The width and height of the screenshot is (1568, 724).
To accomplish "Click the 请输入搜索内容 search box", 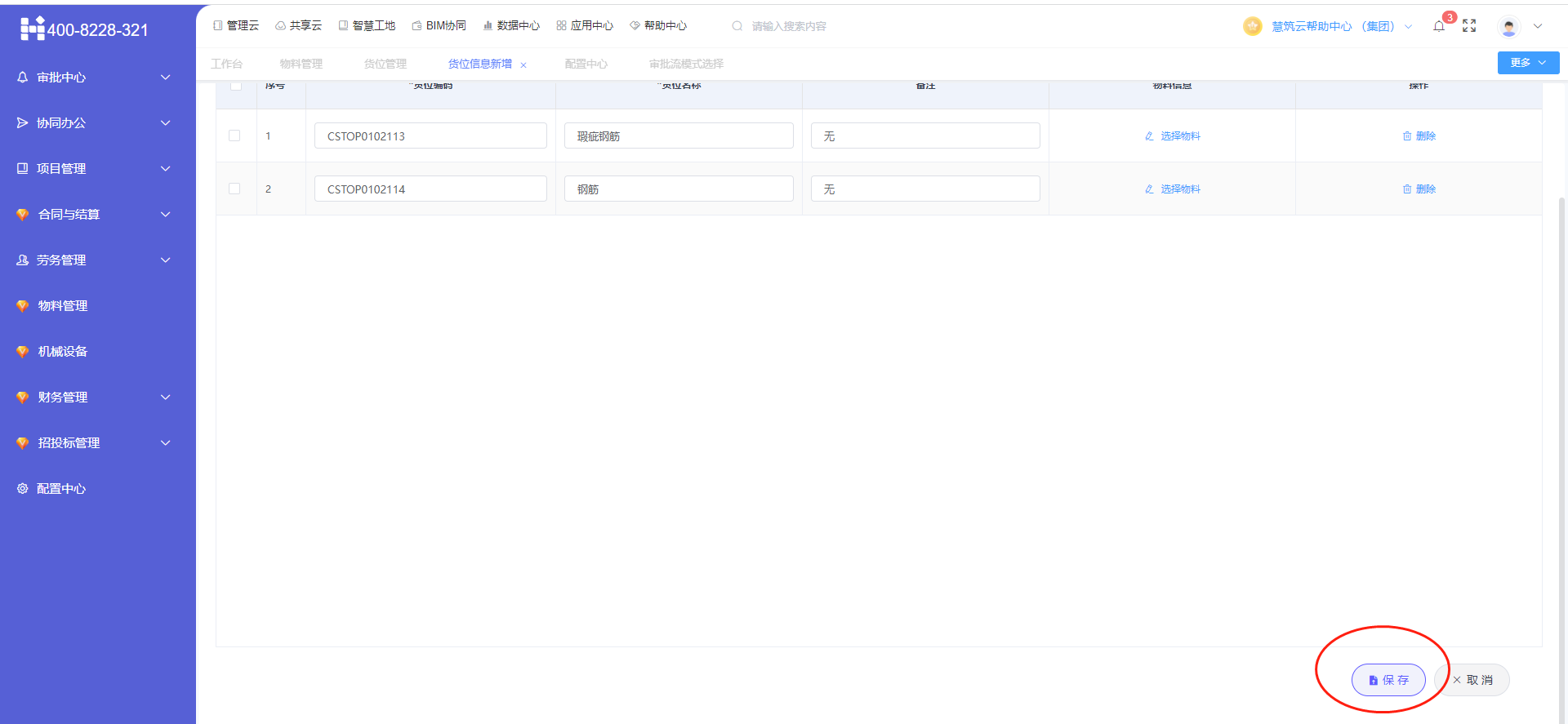I will pyautogui.click(x=788, y=26).
